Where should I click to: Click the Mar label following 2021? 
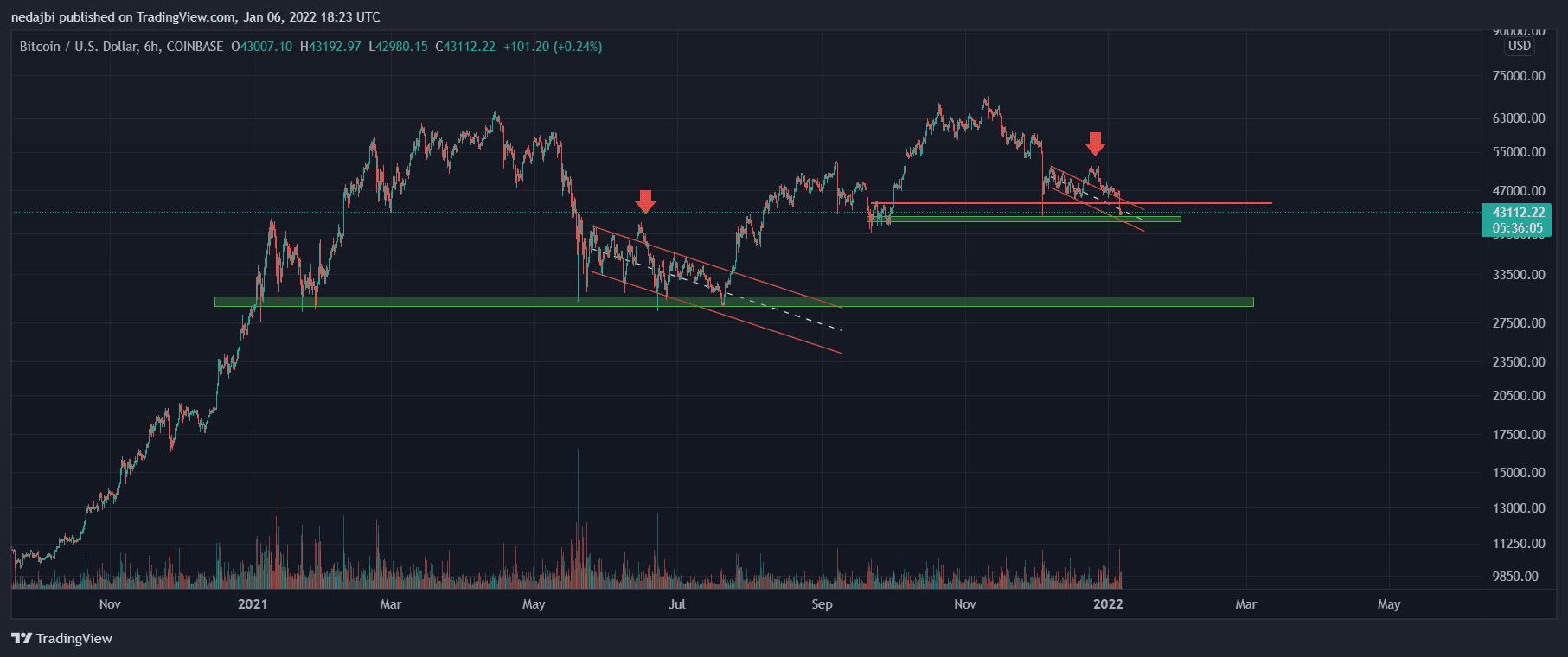[391, 604]
